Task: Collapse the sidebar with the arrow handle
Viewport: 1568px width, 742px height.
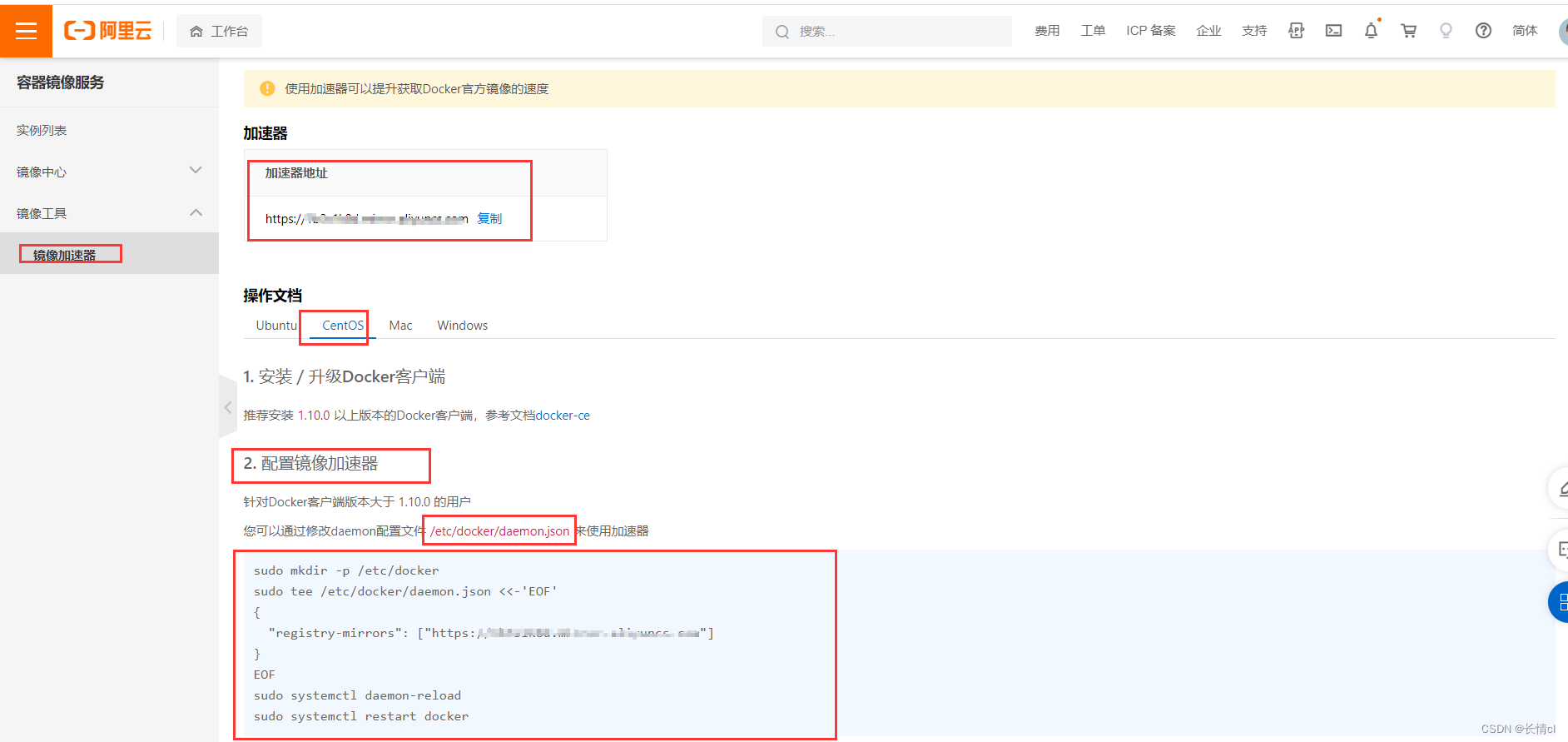Action: click(227, 407)
